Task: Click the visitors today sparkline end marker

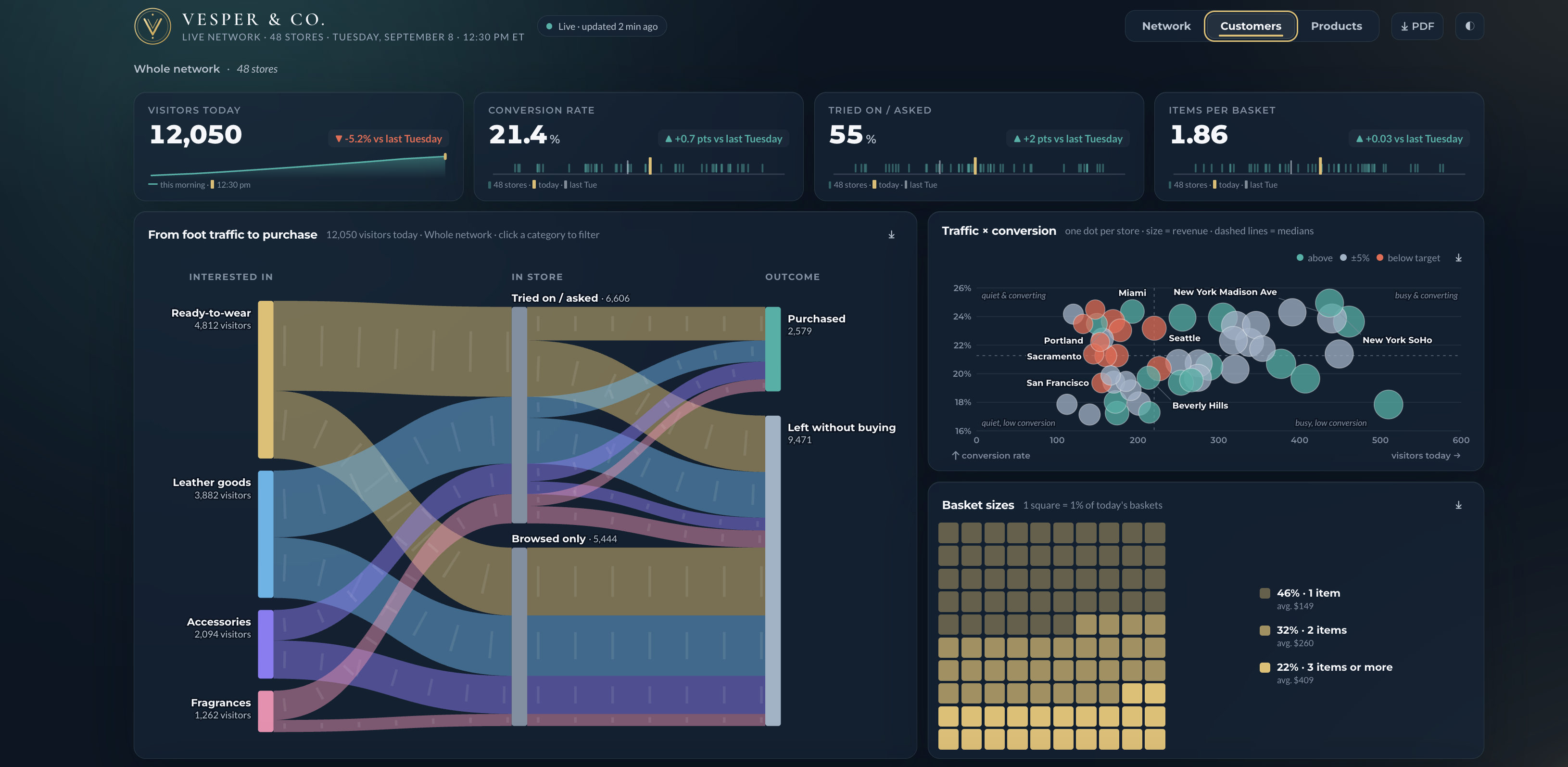Action: click(445, 157)
